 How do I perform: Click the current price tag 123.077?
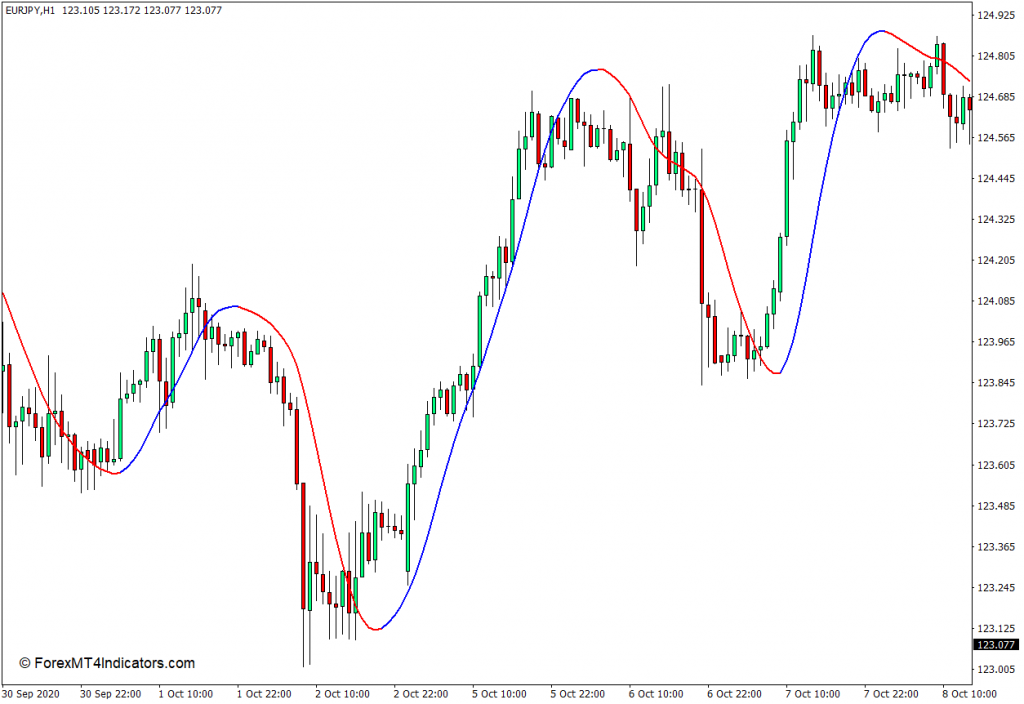coord(996,645)
